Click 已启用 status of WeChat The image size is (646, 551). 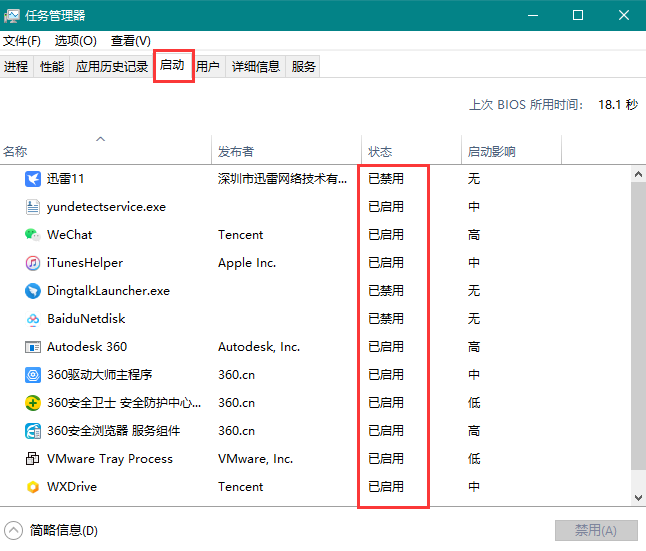click(386, 235)
